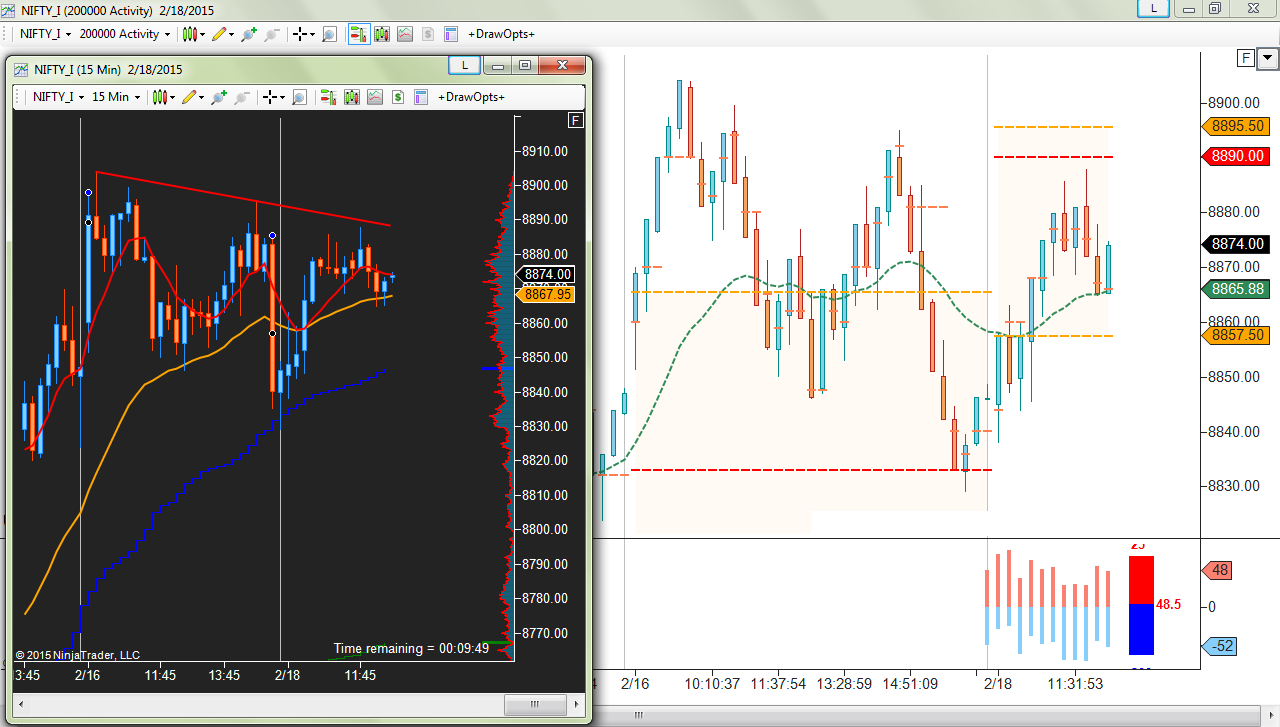This screenshot has width=1280, height=727.
Task: Minimize the NIFTY_I 15 Min chart window
Action: point(497,66)
